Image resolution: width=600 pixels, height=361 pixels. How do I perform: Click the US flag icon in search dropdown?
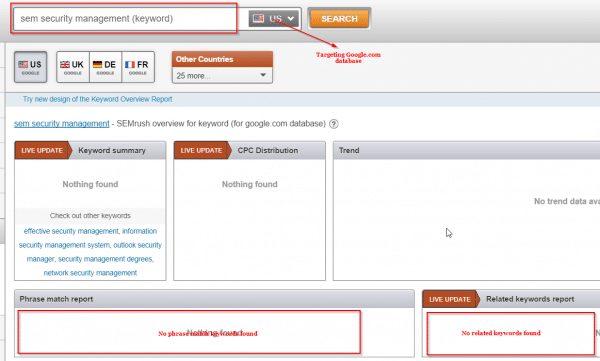pos(259,18)
